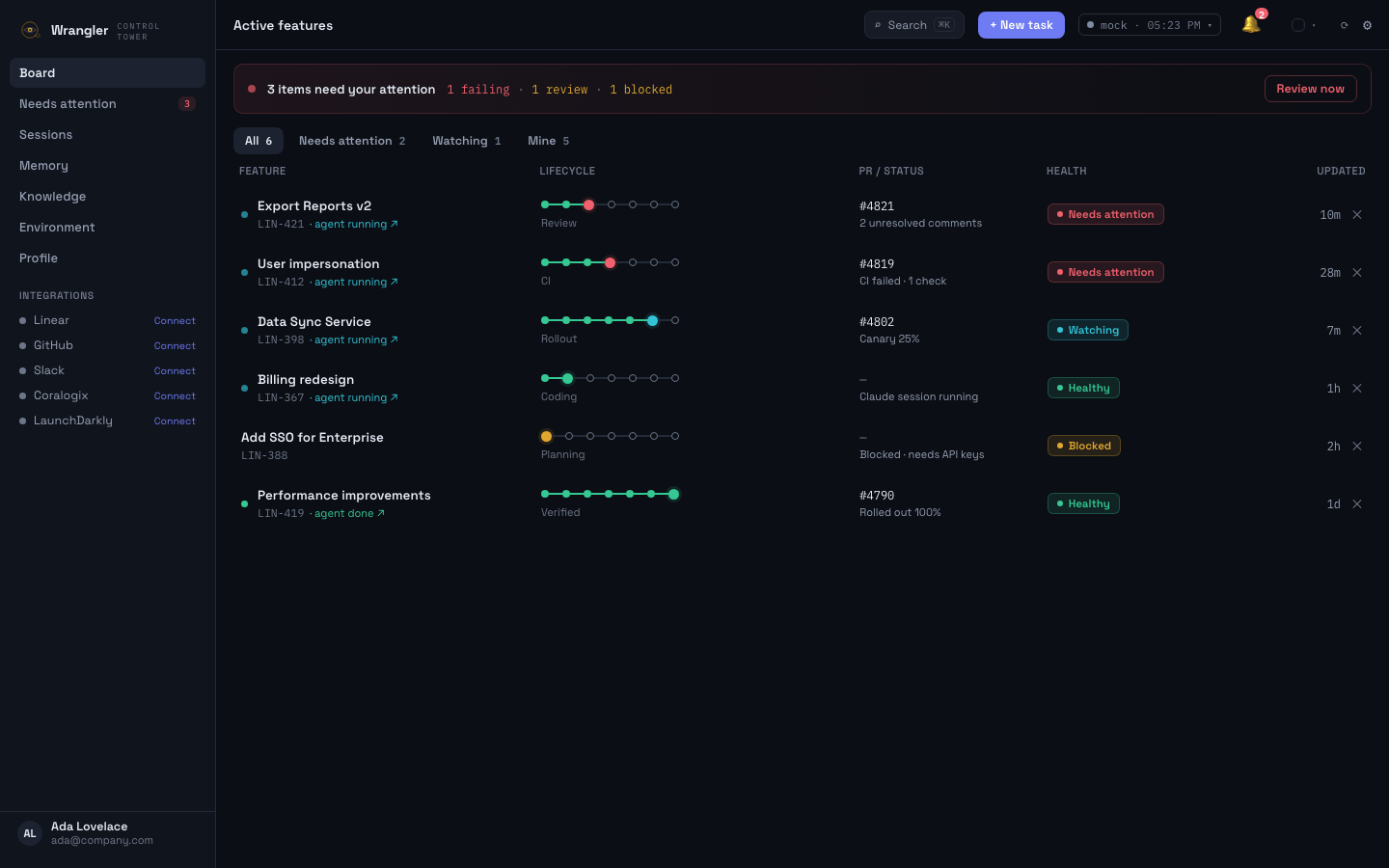Open the agent running link for LIN-412
1389x868 pixels.
[x=356, y=282]
